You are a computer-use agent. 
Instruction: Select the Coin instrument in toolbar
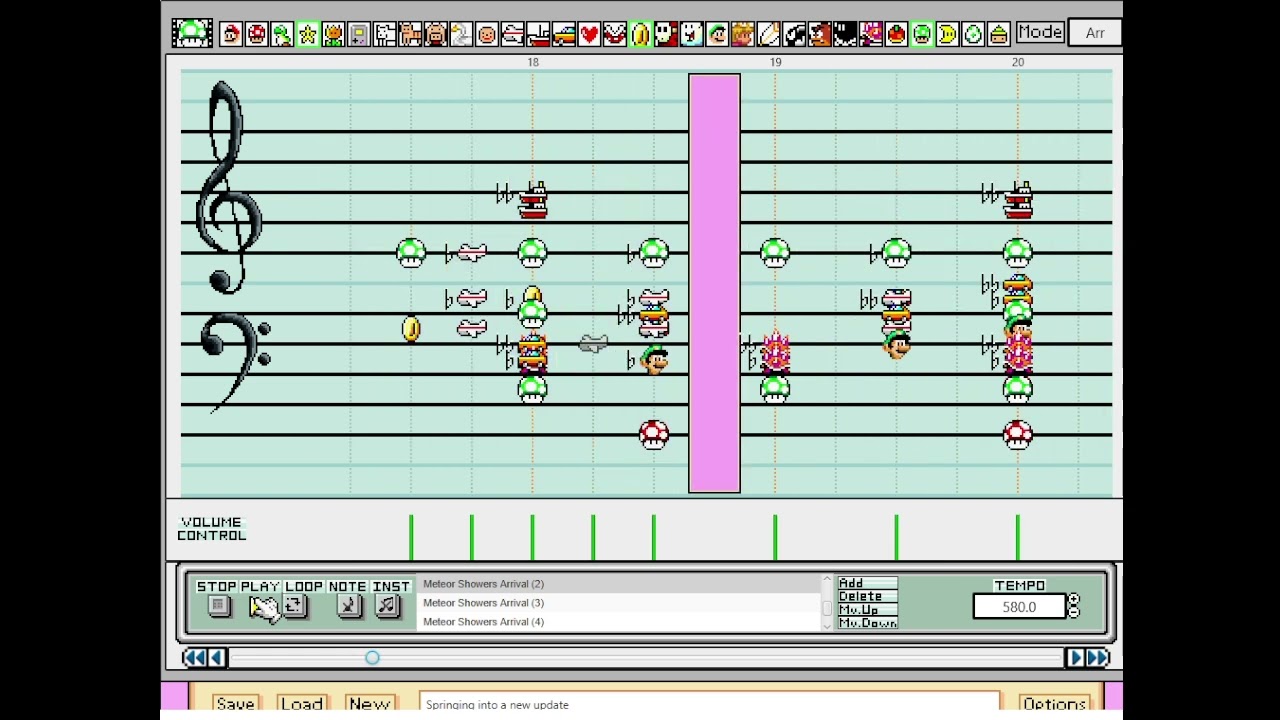(x=640, y=34)
